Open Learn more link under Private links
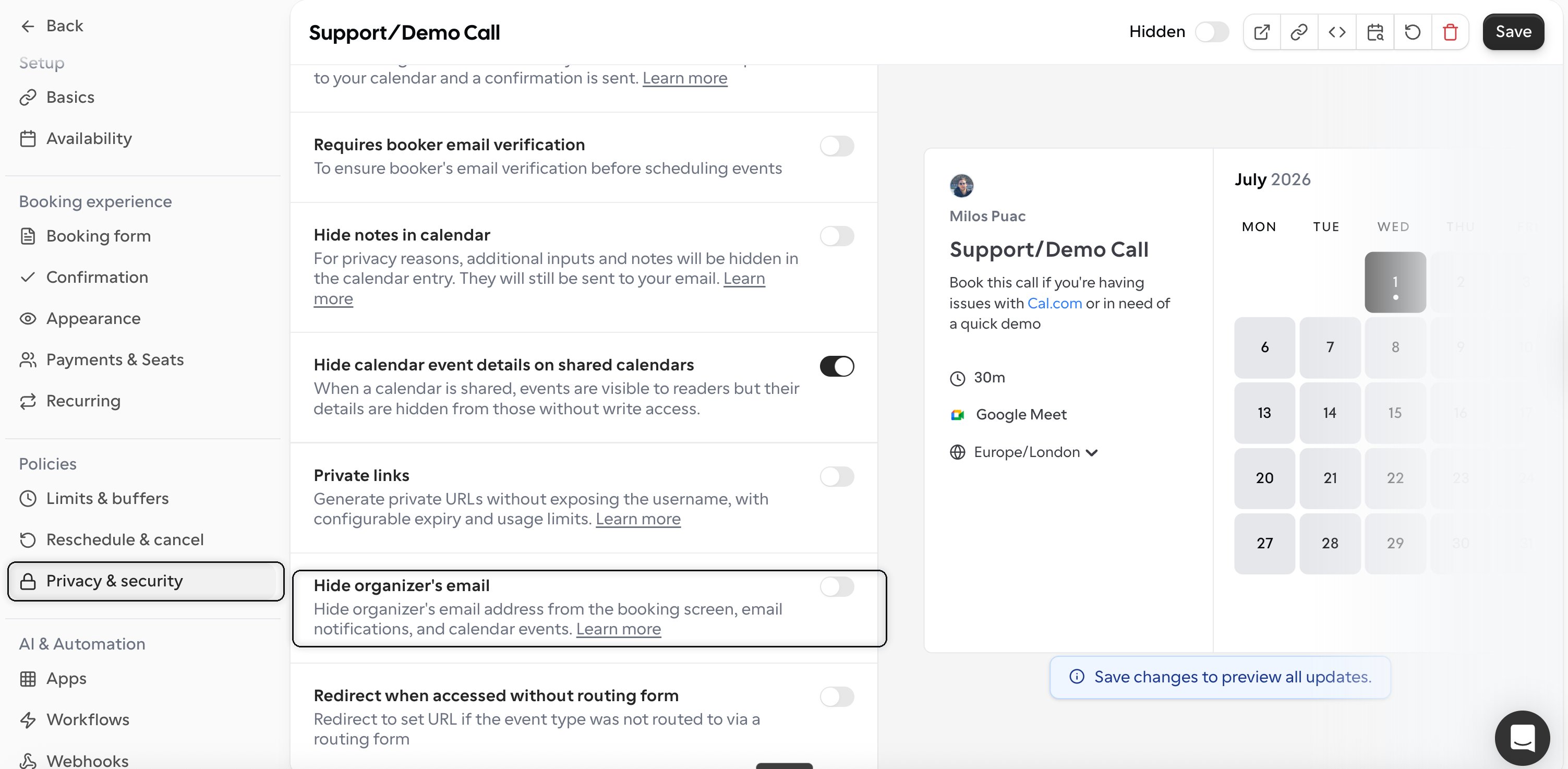The width and height of the screenshot is (1568, 769). coord(638,520)
